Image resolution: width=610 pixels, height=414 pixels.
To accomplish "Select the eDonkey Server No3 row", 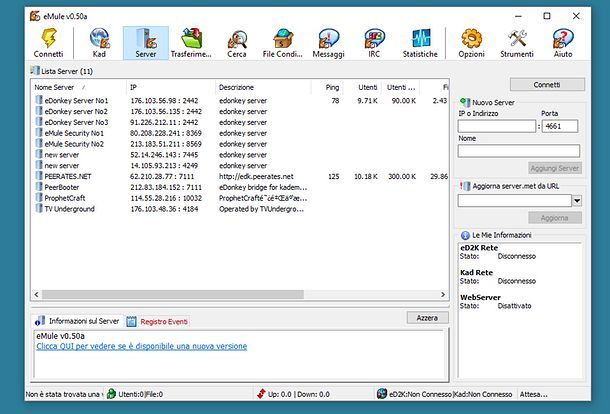I will 240,122.
